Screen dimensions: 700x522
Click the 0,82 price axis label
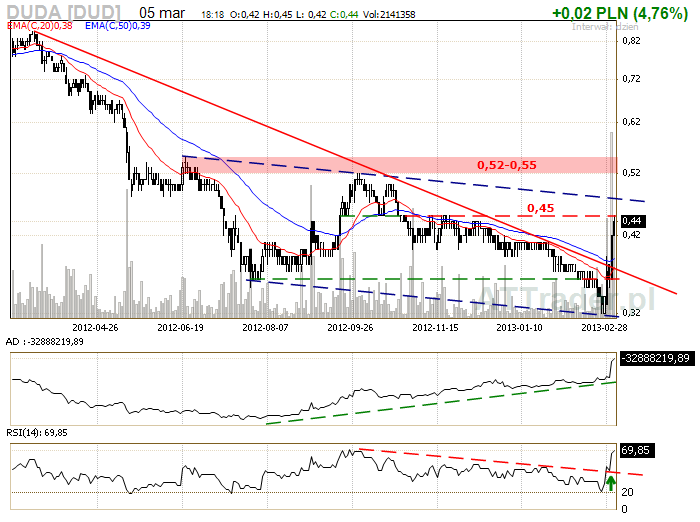(631, 41)
